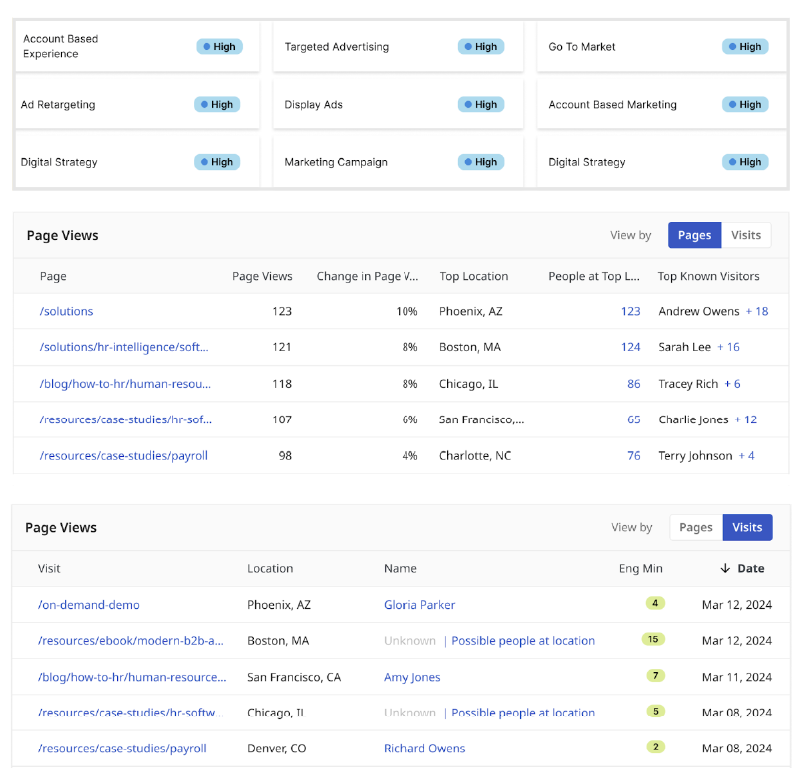Click the High badge for Ad Retargeting

(x=217, y=105)
